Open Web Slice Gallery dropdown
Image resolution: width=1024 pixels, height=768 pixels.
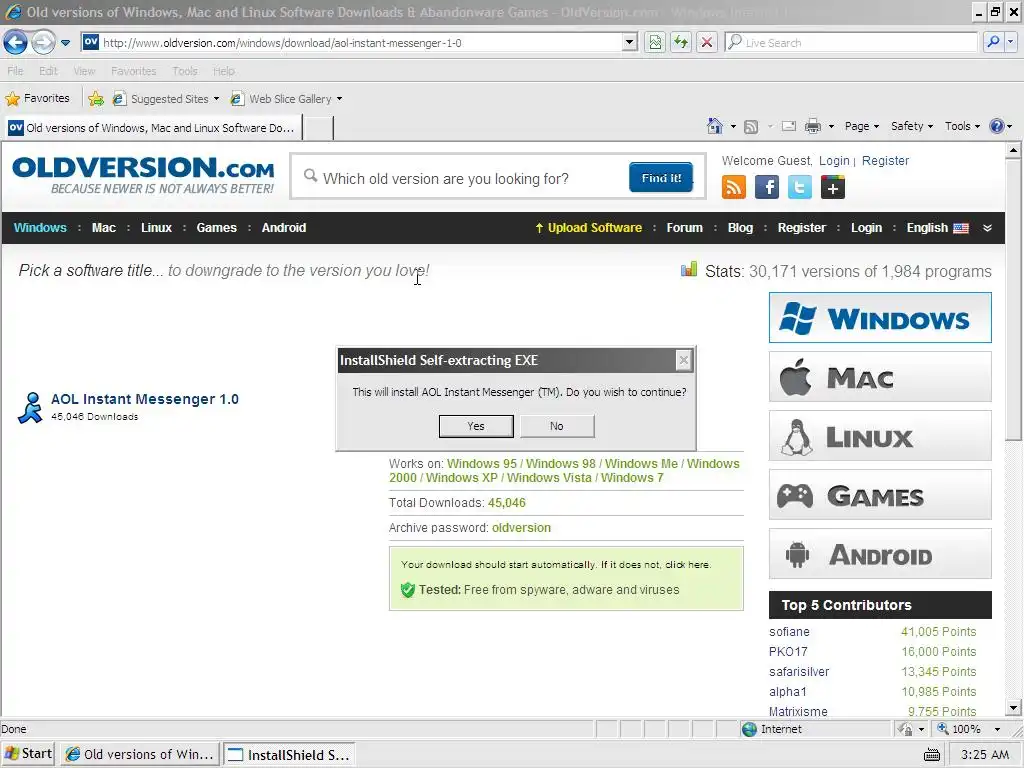pyautogui.click(x=287, y=99)
